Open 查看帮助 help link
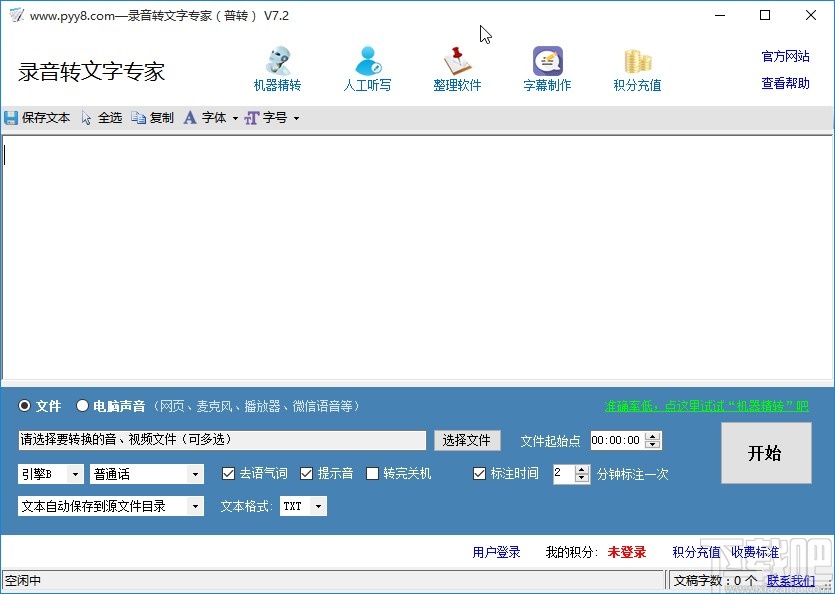This screenshot has height=594, width=835. [x=784, y=84]
